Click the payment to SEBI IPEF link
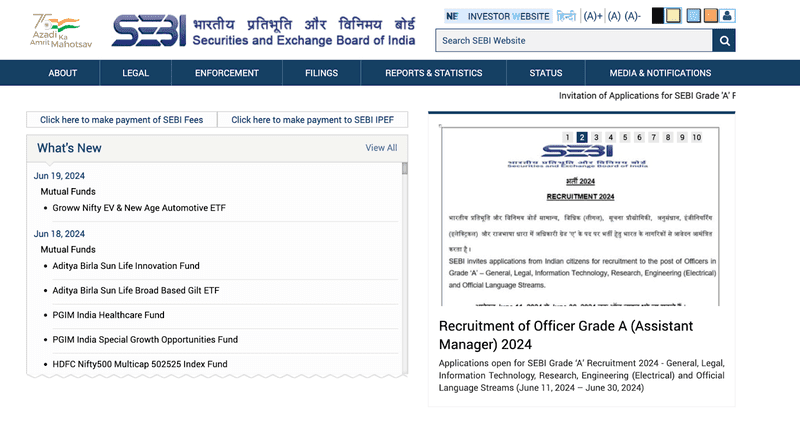The width and height of the screenshot is (800, 423). (312, 120)
